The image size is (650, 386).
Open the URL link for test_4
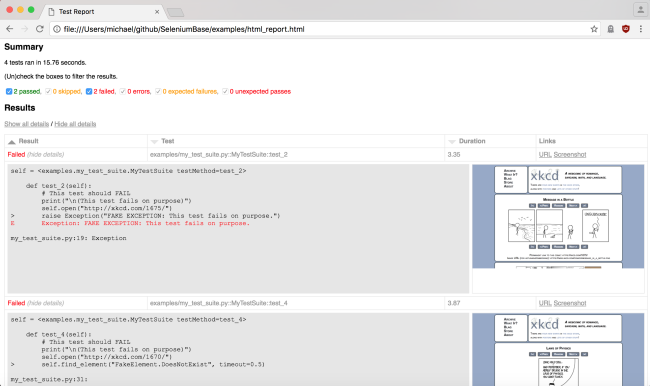[545, 303]
